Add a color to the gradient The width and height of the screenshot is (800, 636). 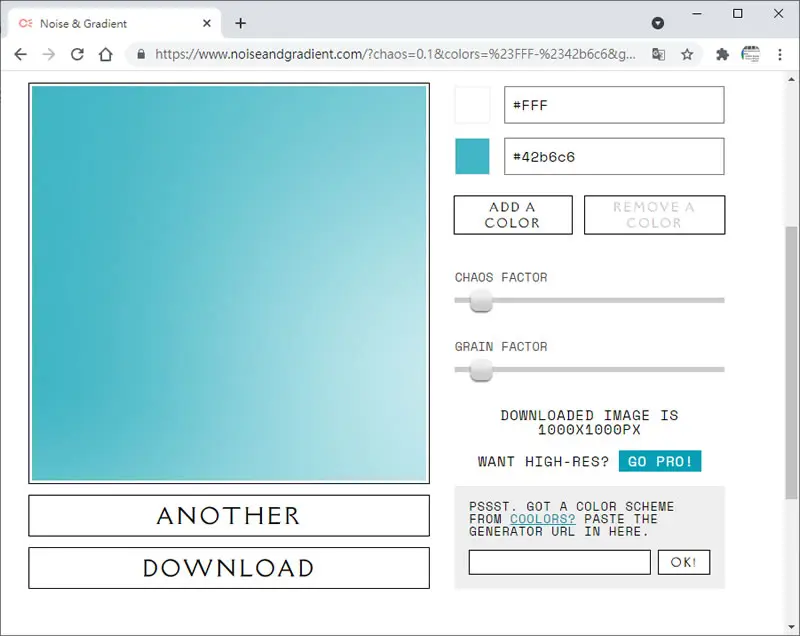coord(513,215)
